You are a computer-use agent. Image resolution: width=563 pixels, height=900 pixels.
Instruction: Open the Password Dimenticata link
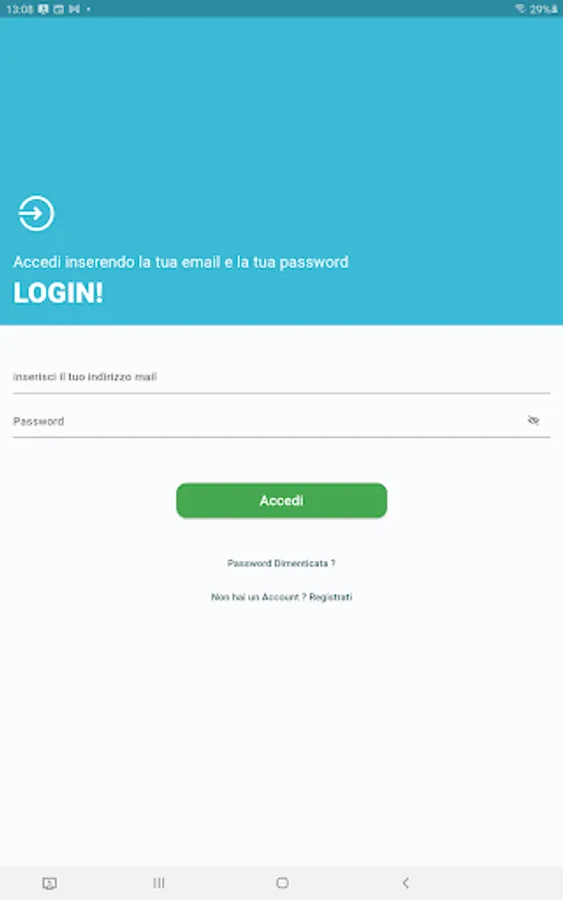click(x=281, y=563)
